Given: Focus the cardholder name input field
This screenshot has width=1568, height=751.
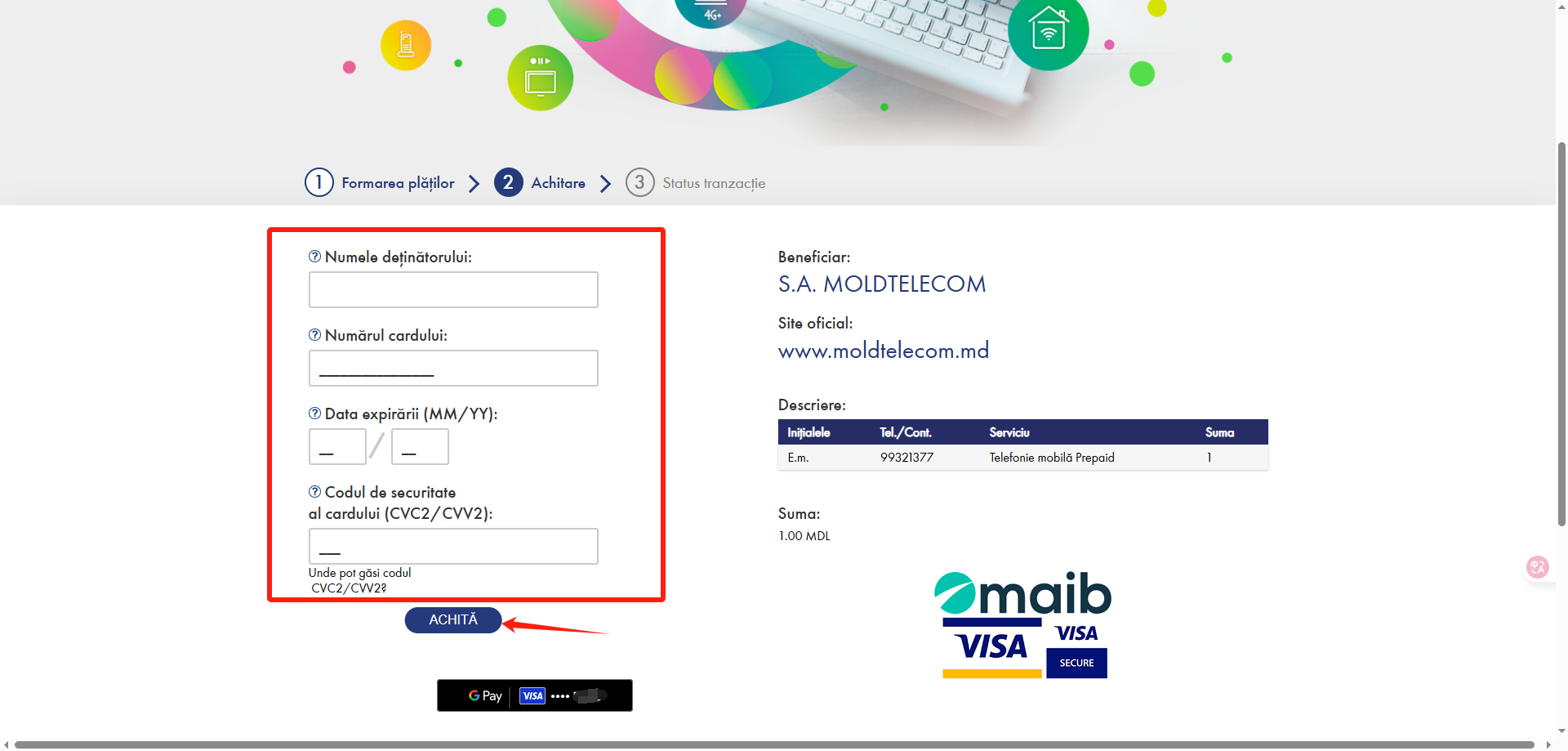Looking at the screenshot, I should (x=453, y=290).
